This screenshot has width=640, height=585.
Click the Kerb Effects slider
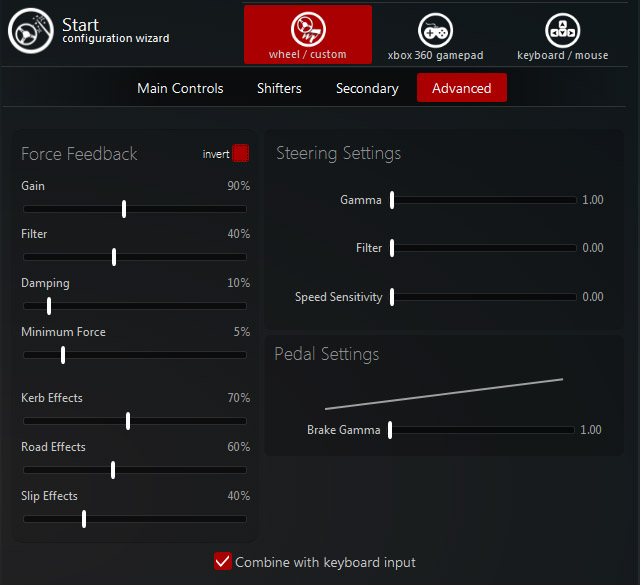point(128,421)
